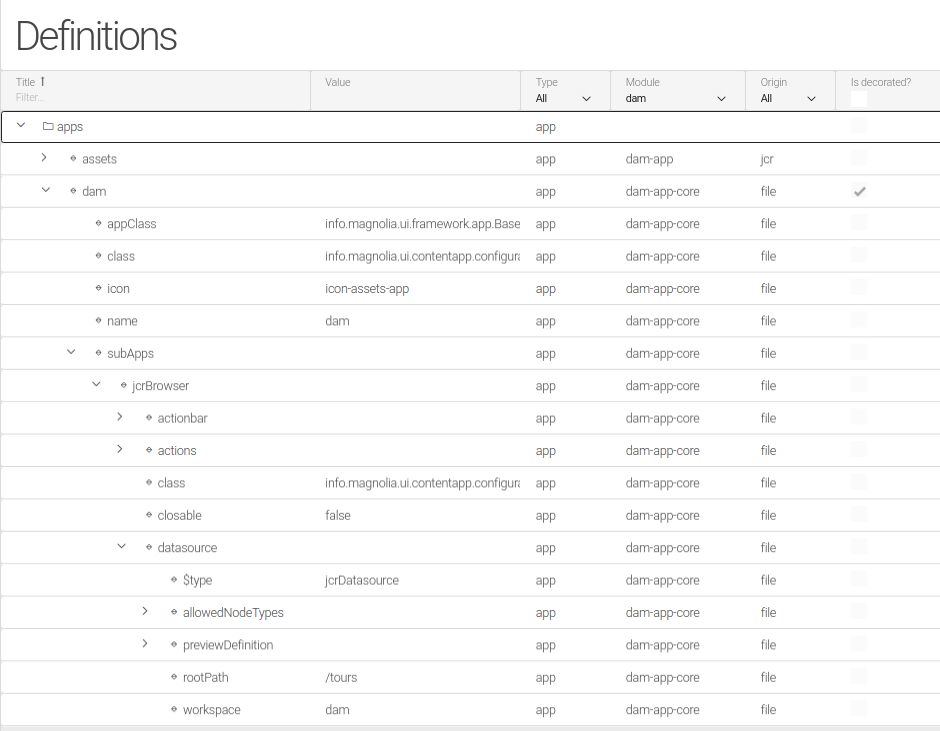Image resolution: width=940 pixels, height=731 pixels.
Task: Sort by the Title column arrow
Action: click(43, 82)
